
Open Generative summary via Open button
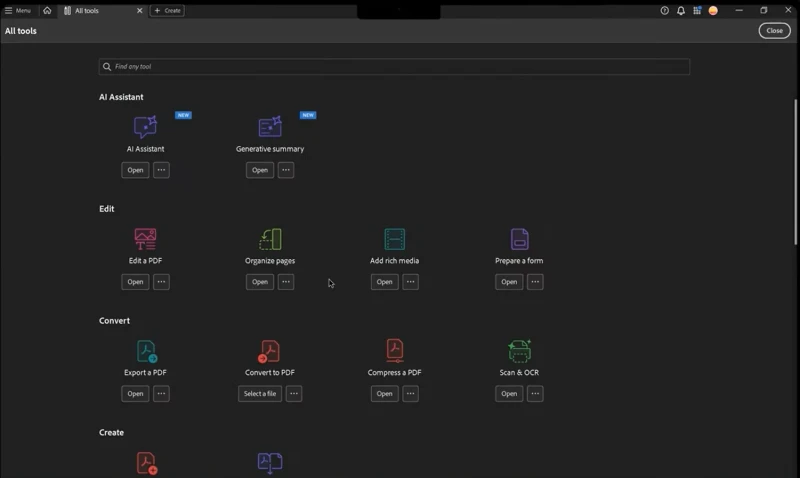coord(260,170)
